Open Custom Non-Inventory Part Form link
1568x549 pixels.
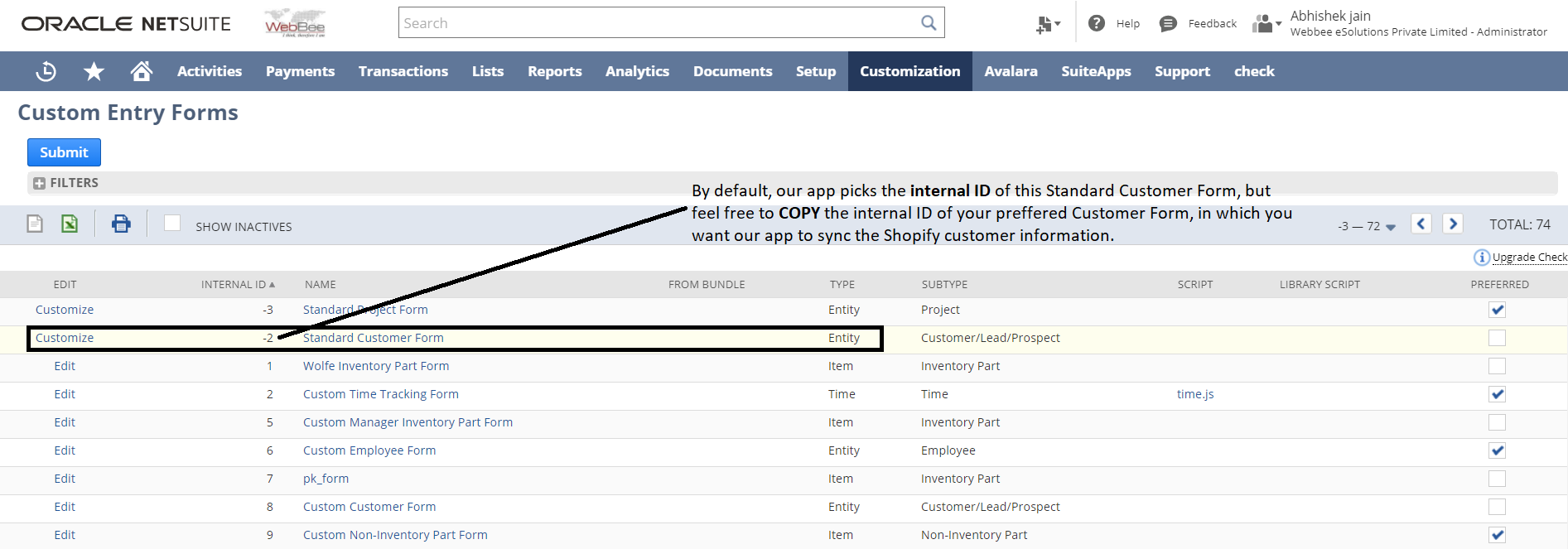(395, 535)
